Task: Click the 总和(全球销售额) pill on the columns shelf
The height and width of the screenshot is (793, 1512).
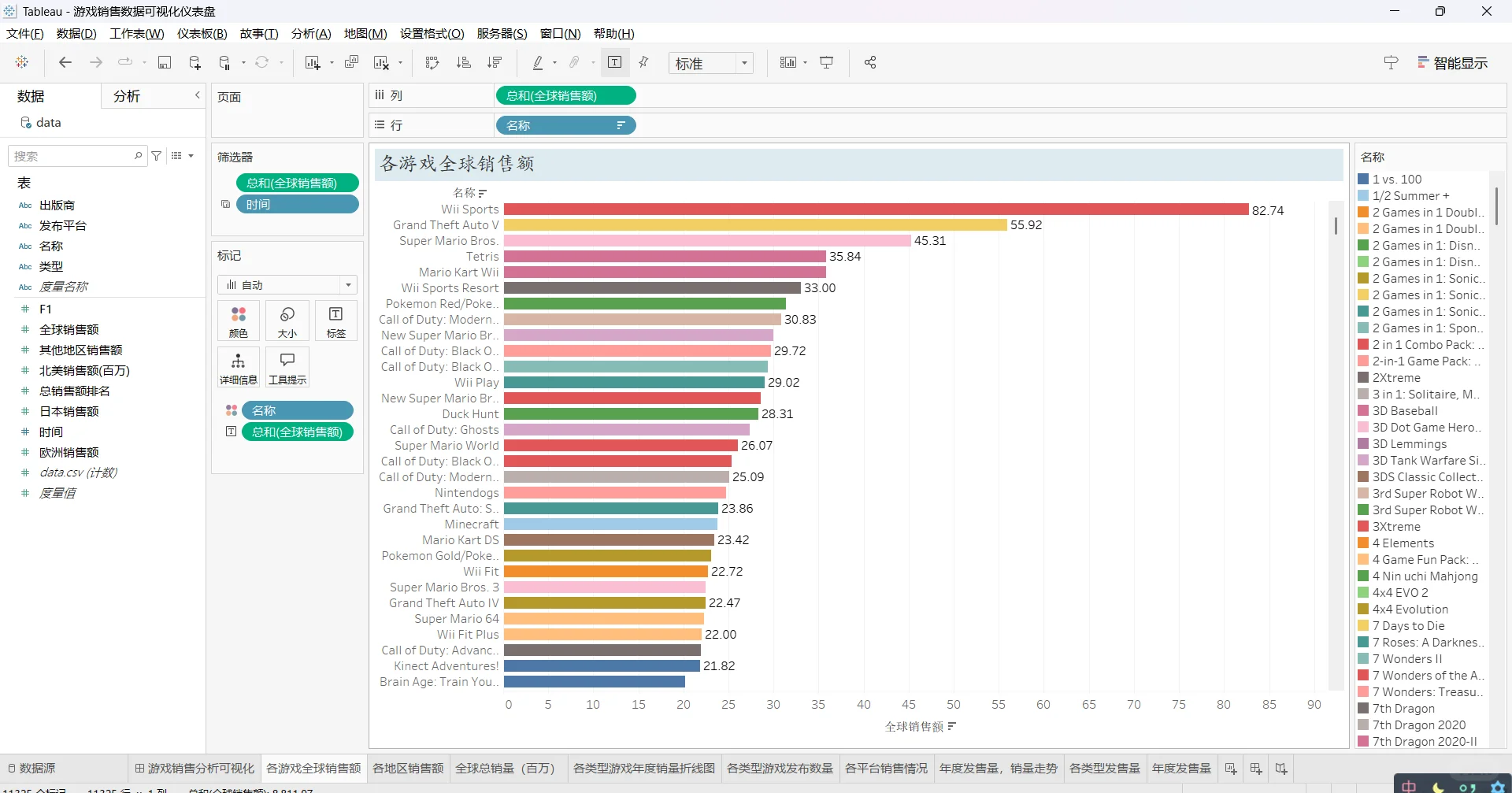Action: (x=565, y=96)
